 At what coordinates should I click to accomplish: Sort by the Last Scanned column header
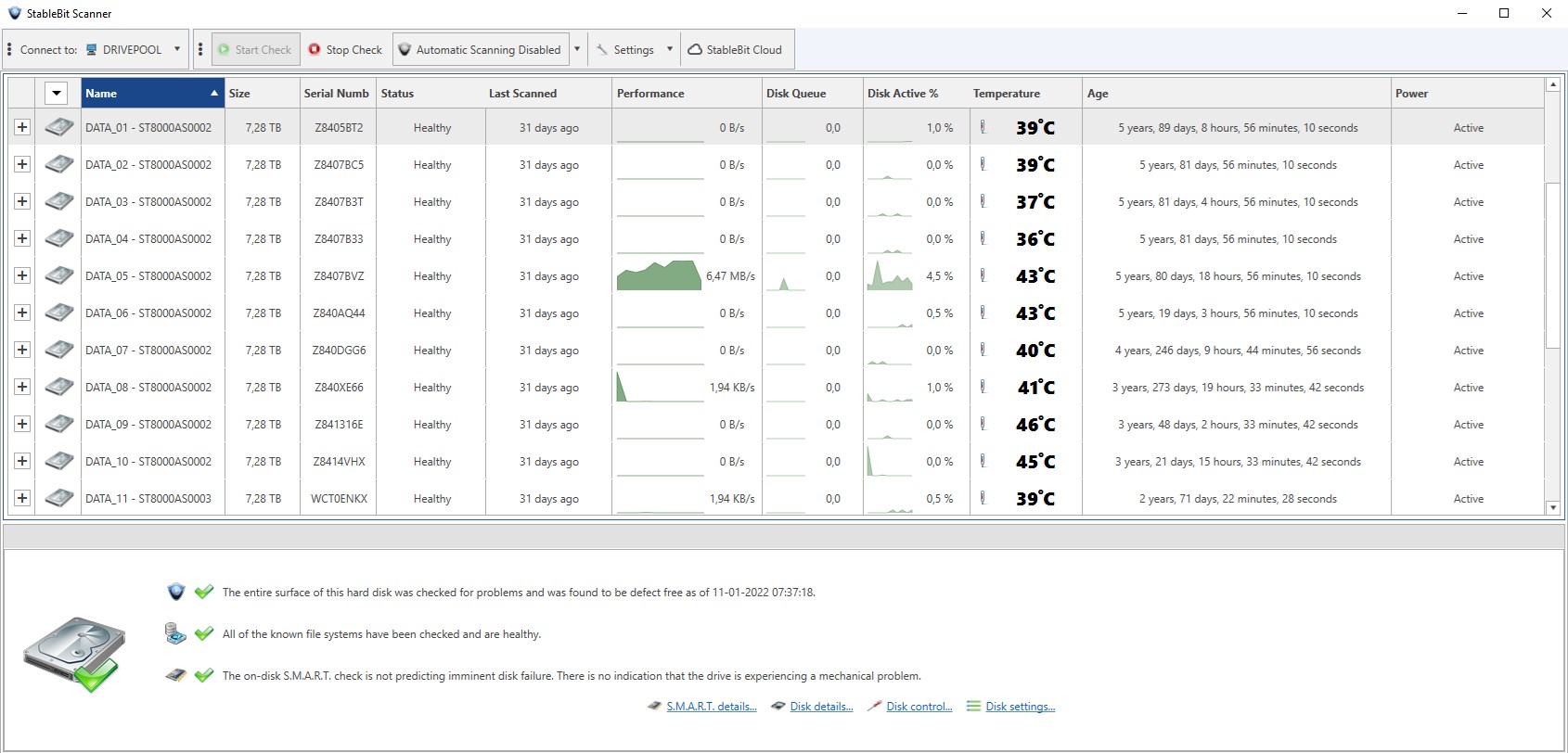click(x=548, y=93)
